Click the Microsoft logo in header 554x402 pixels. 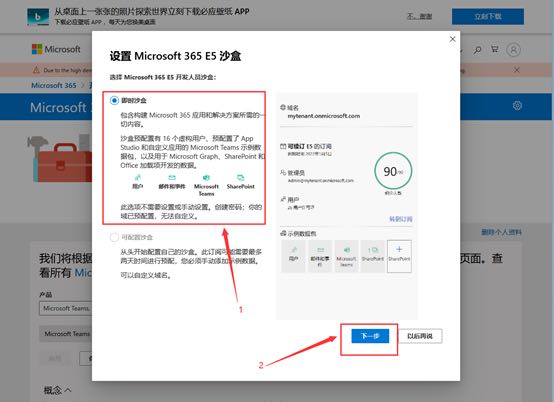click(56, 49)
